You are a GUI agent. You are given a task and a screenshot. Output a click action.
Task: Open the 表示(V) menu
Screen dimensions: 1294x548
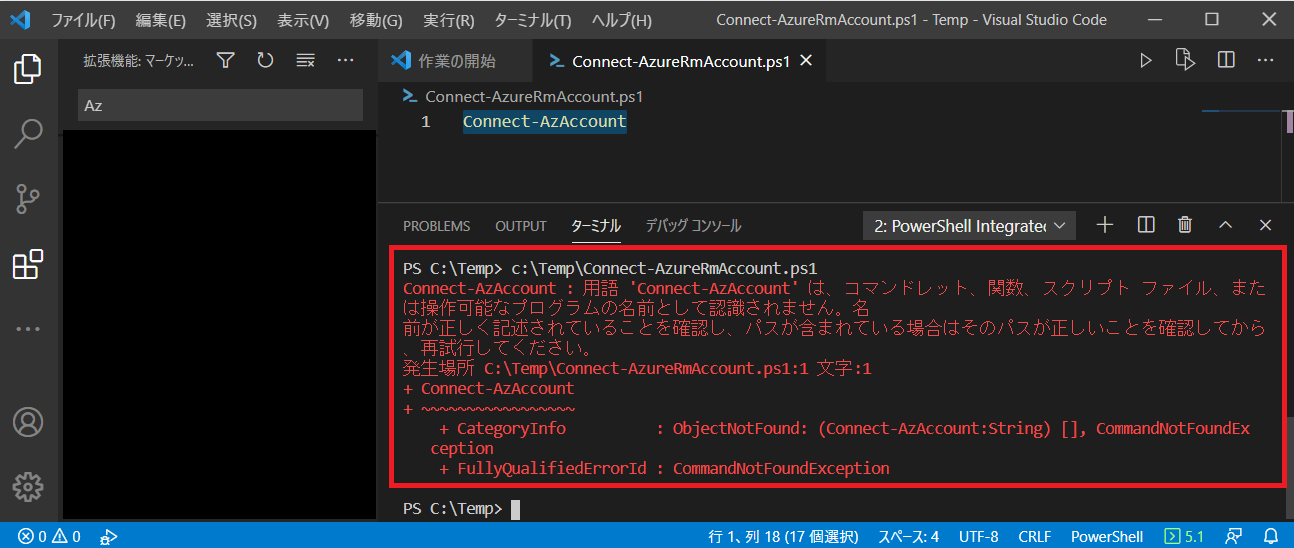pos(304,20)
